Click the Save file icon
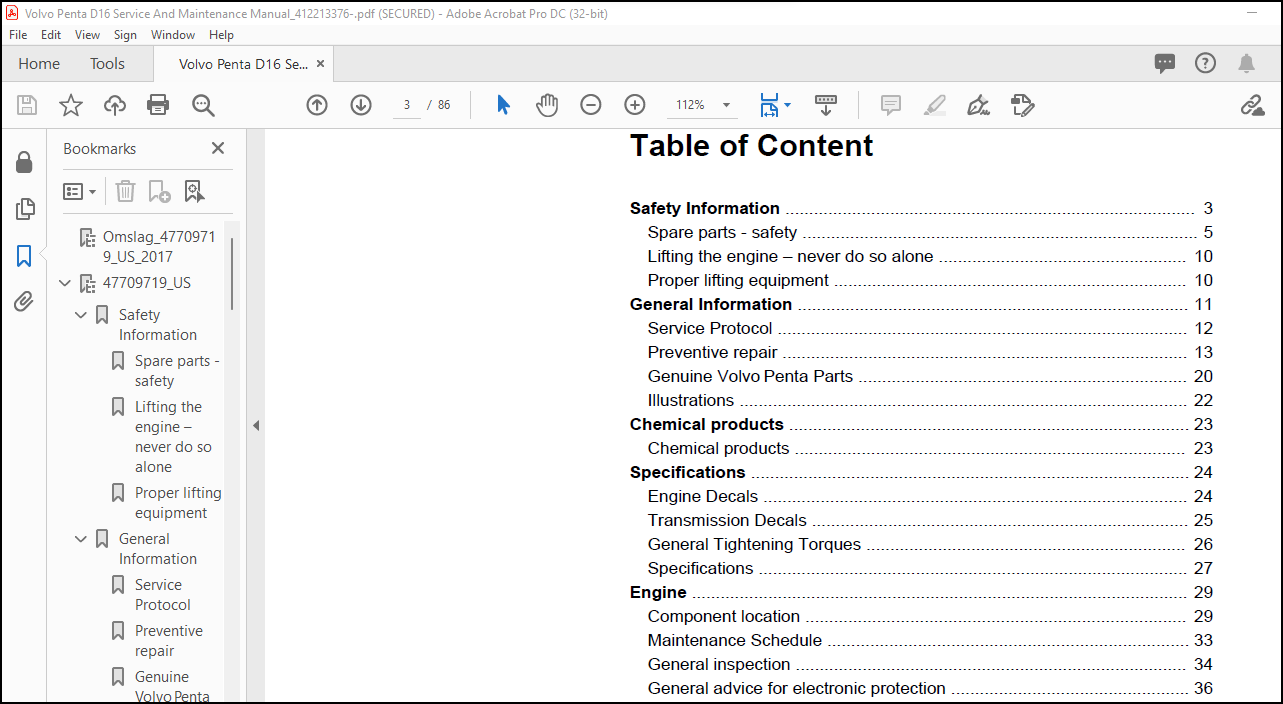 tap(27, 105)
